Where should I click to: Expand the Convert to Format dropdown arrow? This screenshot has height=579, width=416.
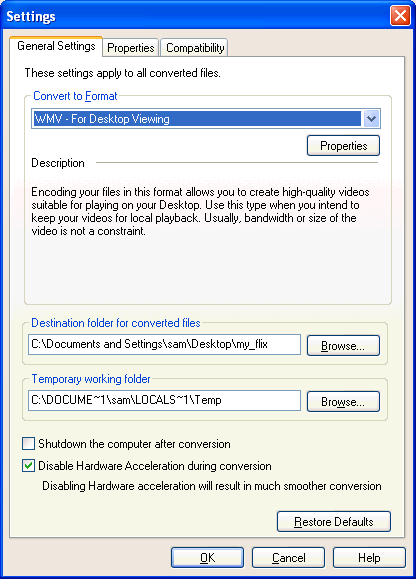click(x=371, y=119)
